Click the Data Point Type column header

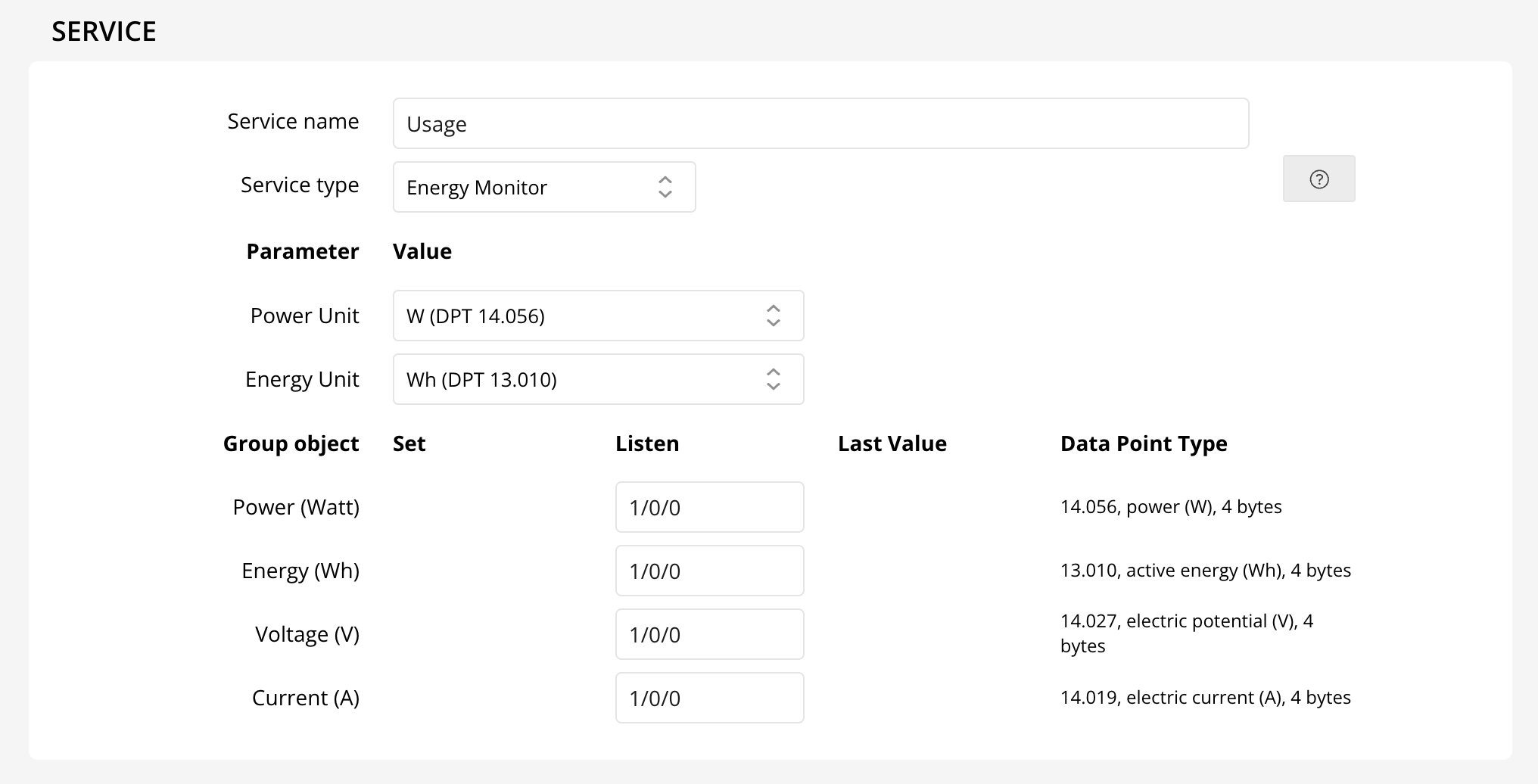1143,443
